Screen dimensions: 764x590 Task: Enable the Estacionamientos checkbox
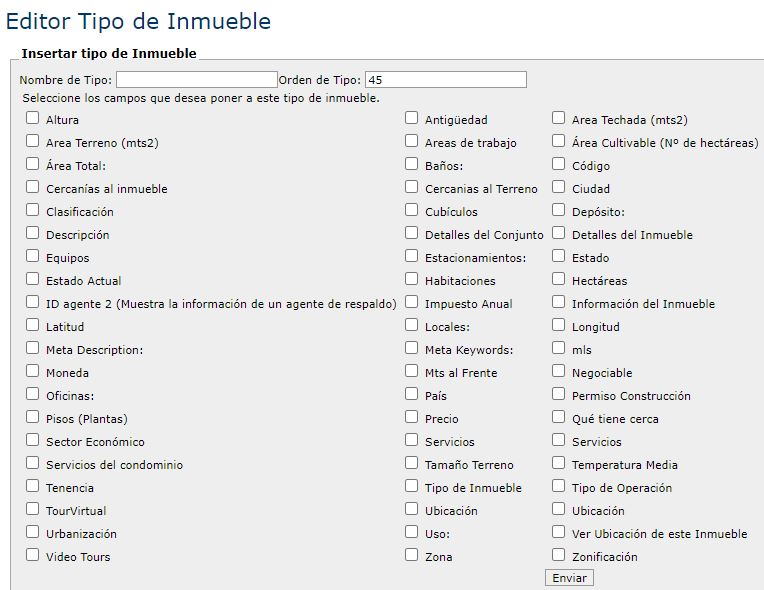tap(412, 257)
